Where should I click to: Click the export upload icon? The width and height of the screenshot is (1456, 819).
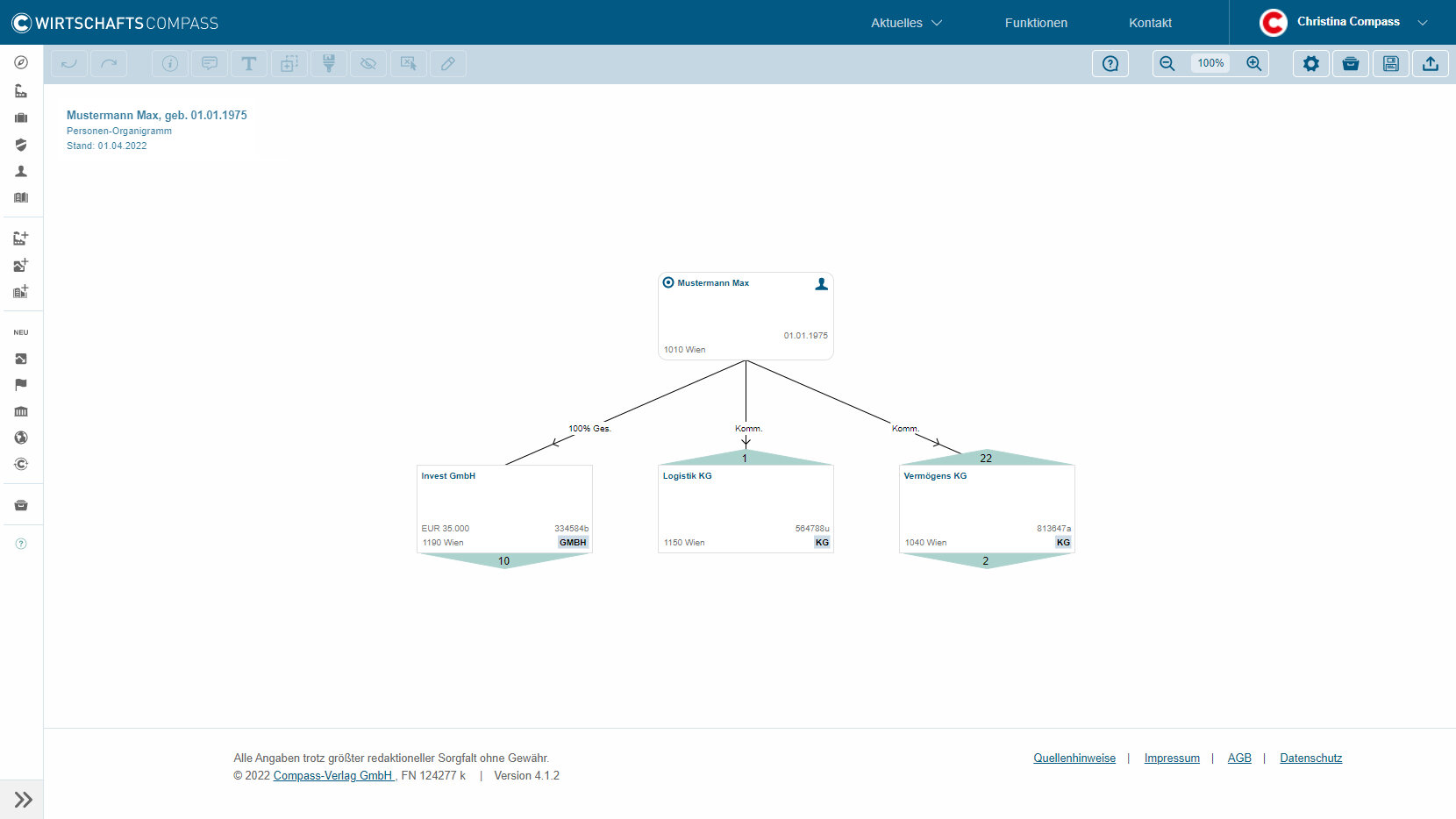tap(1431, 63)
